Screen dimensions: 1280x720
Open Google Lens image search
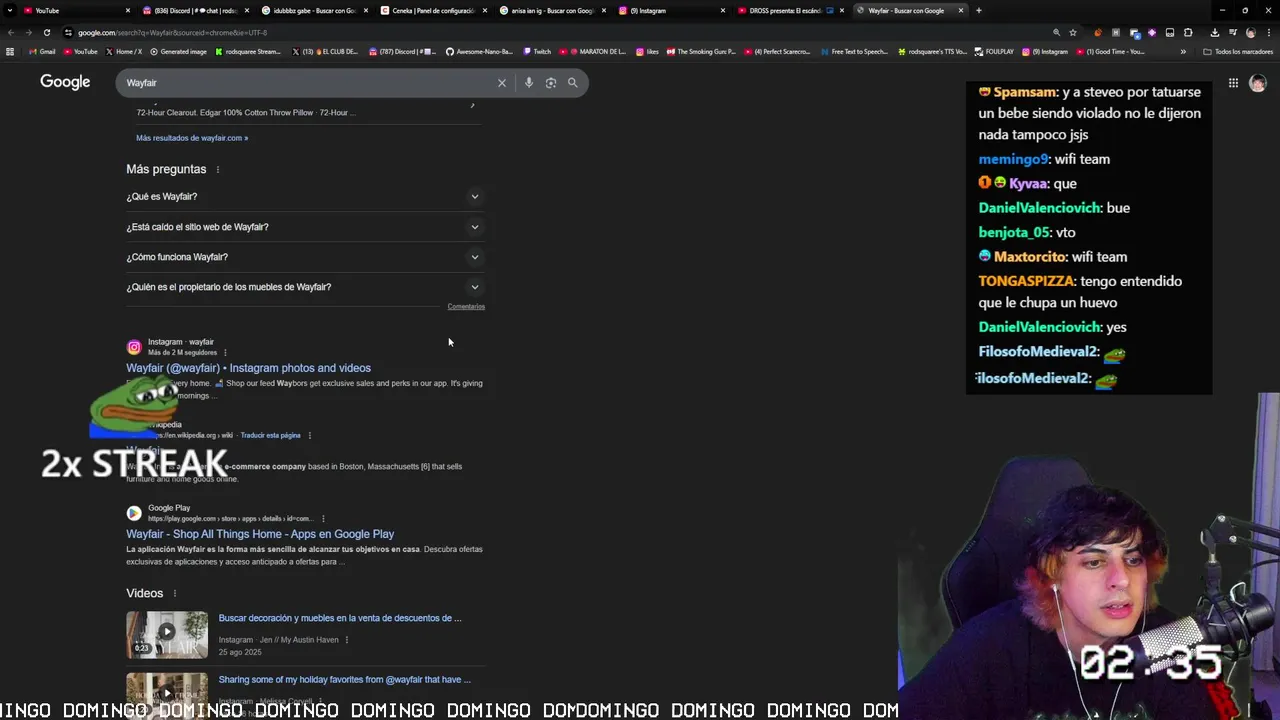point(551,83)
